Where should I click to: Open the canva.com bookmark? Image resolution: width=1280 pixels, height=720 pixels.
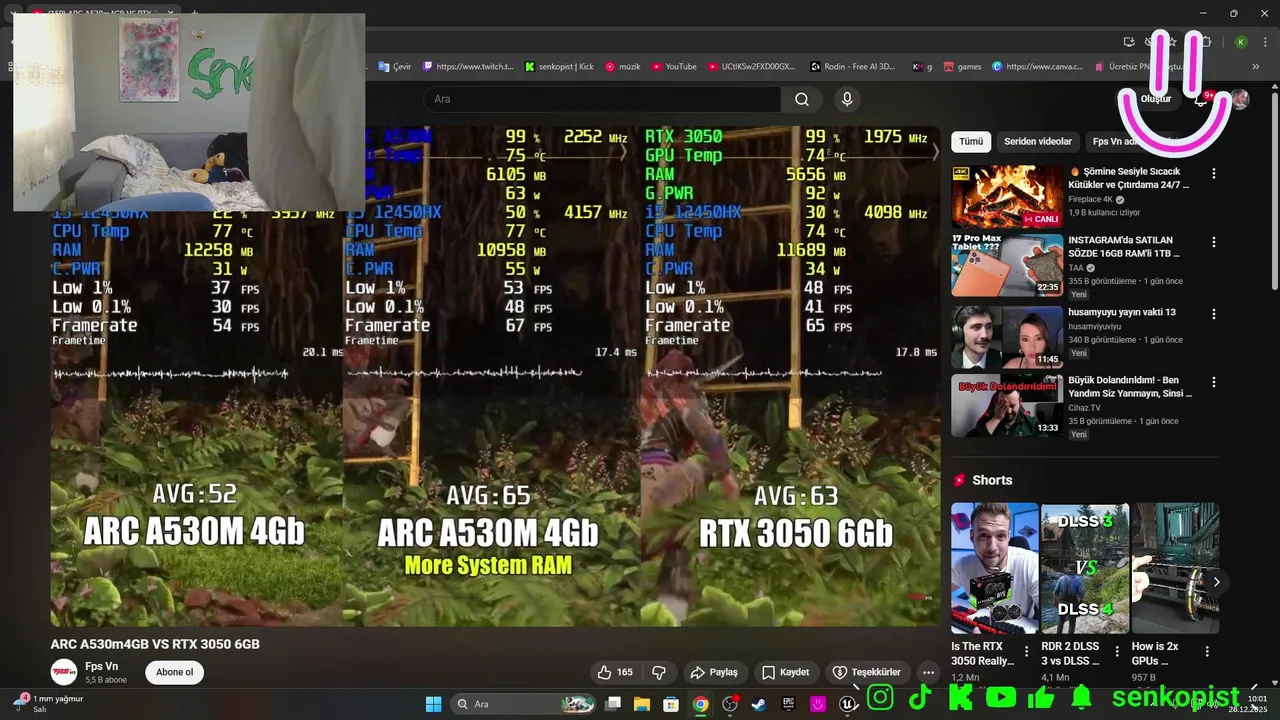[1037, 67]
